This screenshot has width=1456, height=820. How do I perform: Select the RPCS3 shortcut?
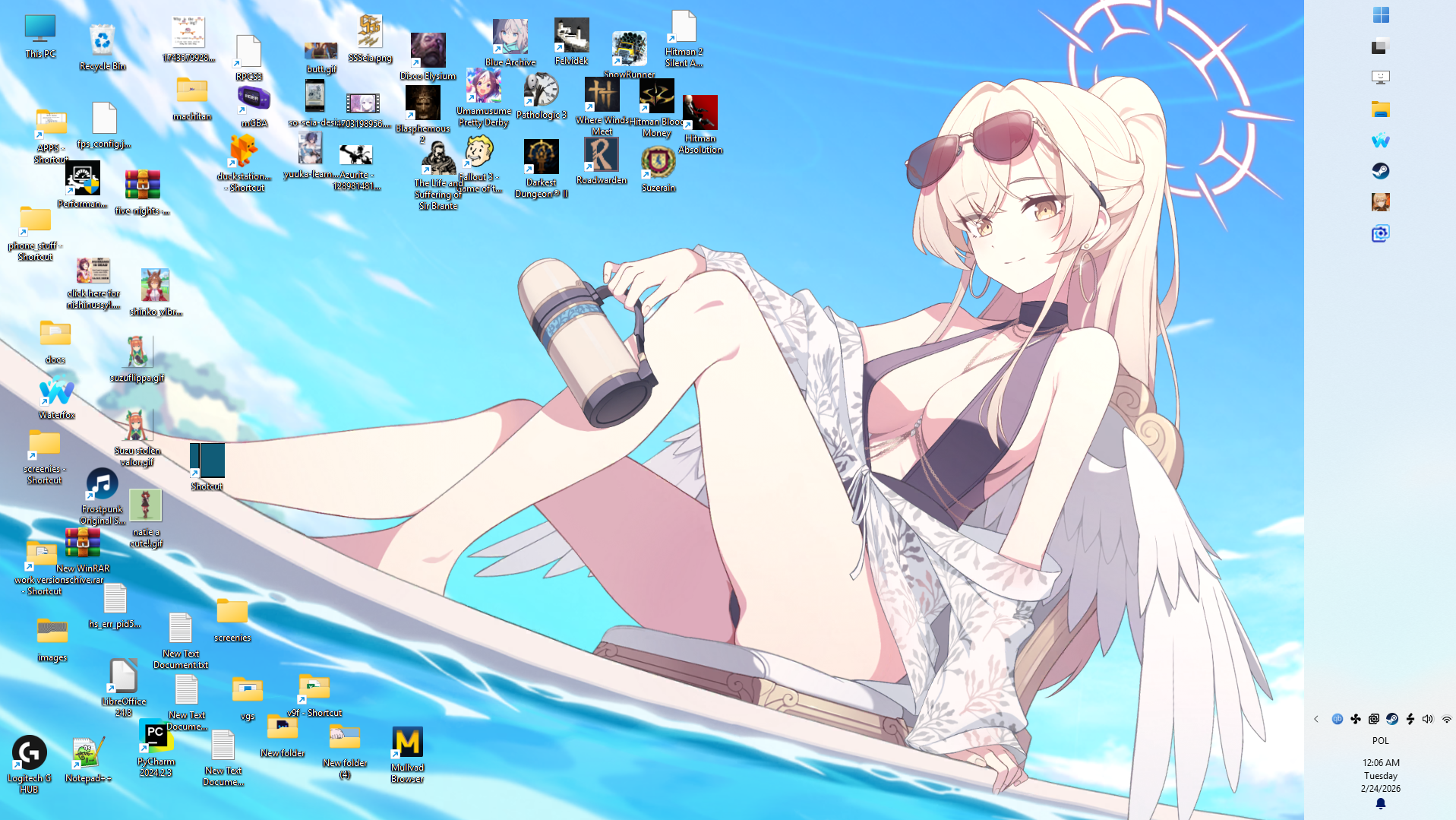pos(248,58)
